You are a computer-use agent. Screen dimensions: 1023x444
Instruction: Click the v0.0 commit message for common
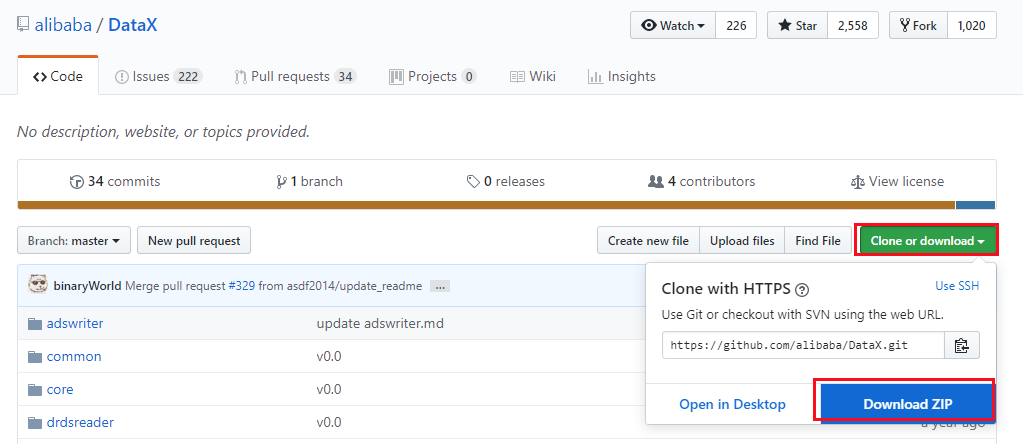[329, 357]
